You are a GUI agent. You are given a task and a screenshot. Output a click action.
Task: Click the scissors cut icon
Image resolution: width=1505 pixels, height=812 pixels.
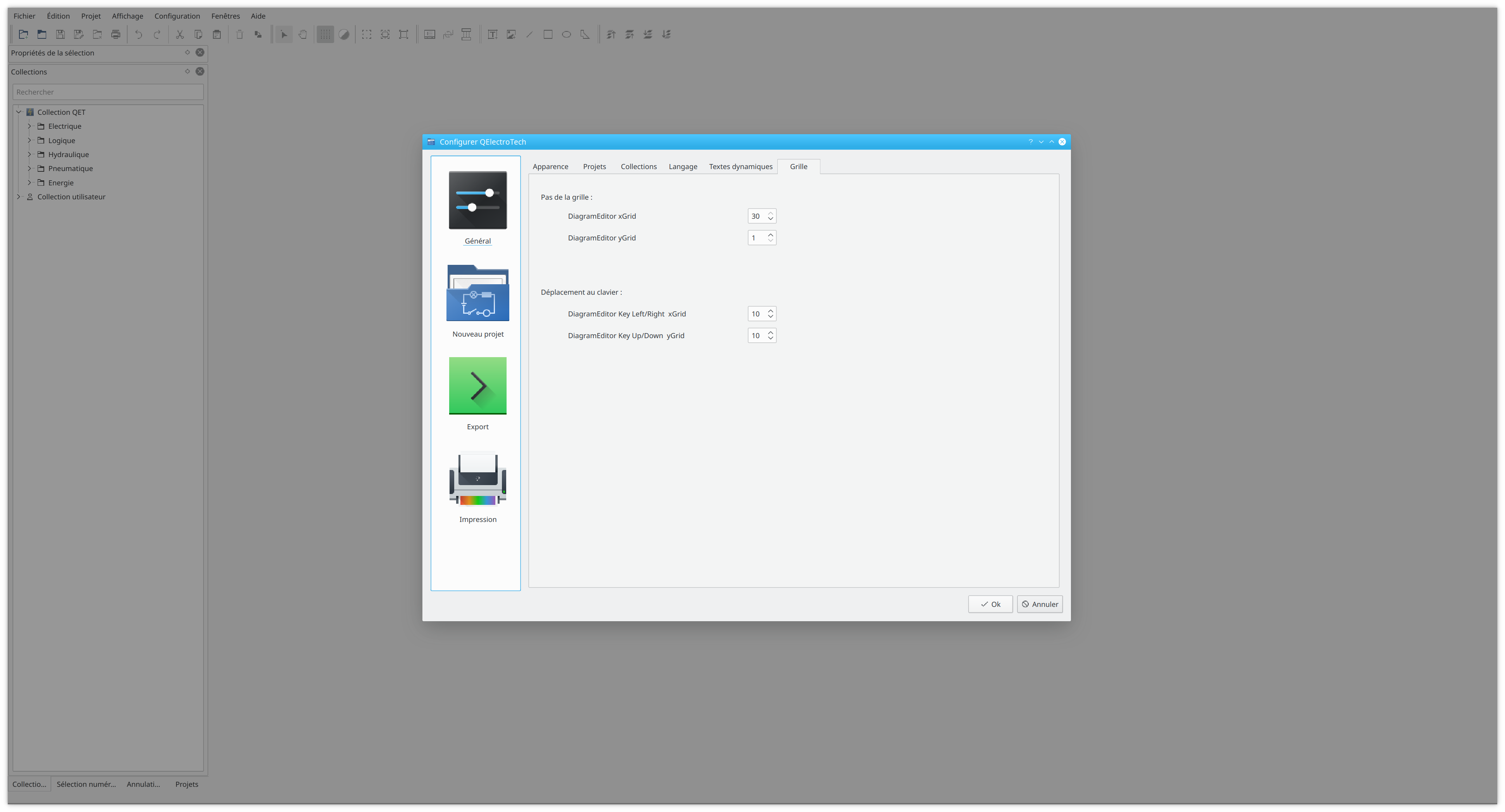click(x=180, y=35)
